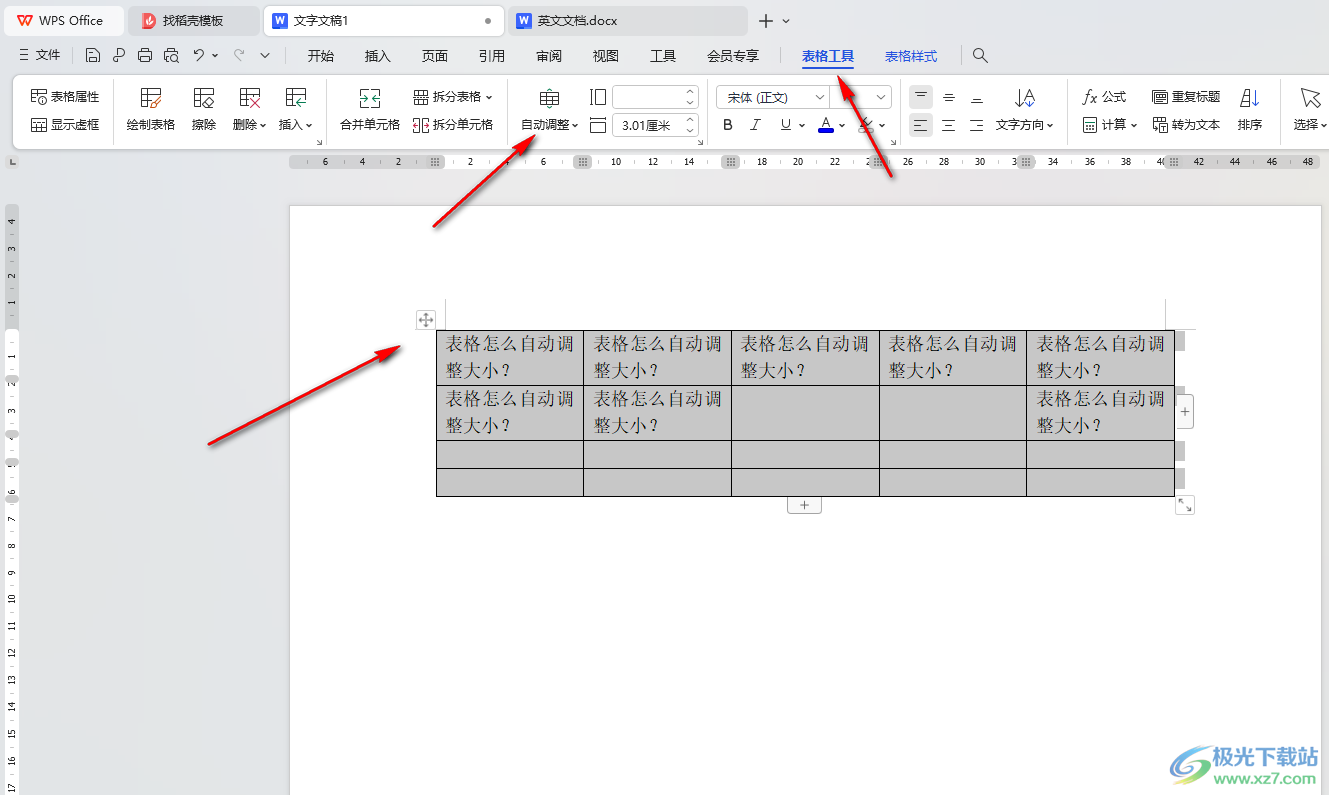Click Convert to Text (转为文本)
The image size is (1329, 795).
1186,125
